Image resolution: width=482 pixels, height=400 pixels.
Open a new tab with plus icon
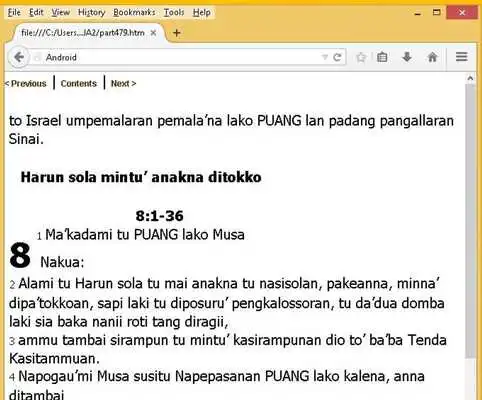pos(177,33)
